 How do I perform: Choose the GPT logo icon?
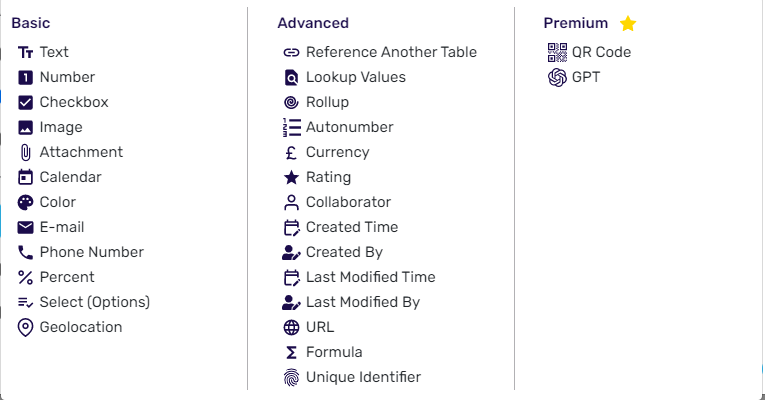click(x=557, y=77)
